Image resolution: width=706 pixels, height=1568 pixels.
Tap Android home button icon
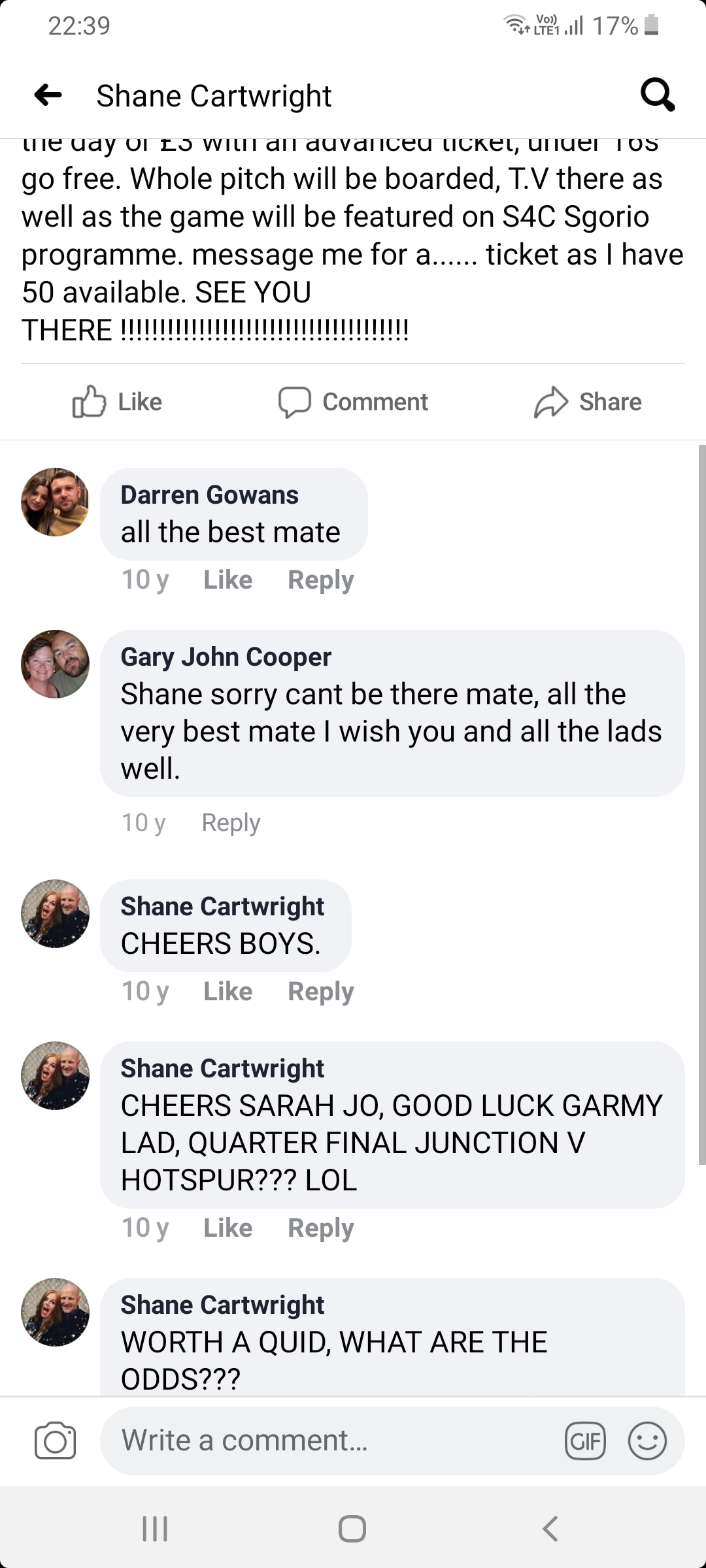[352, 1529]
